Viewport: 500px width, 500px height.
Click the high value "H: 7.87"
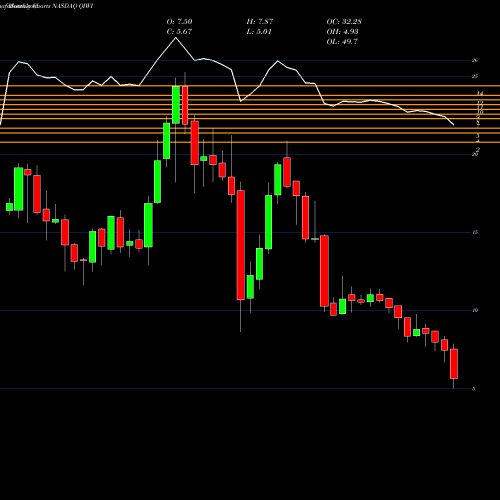coord(260,22)
